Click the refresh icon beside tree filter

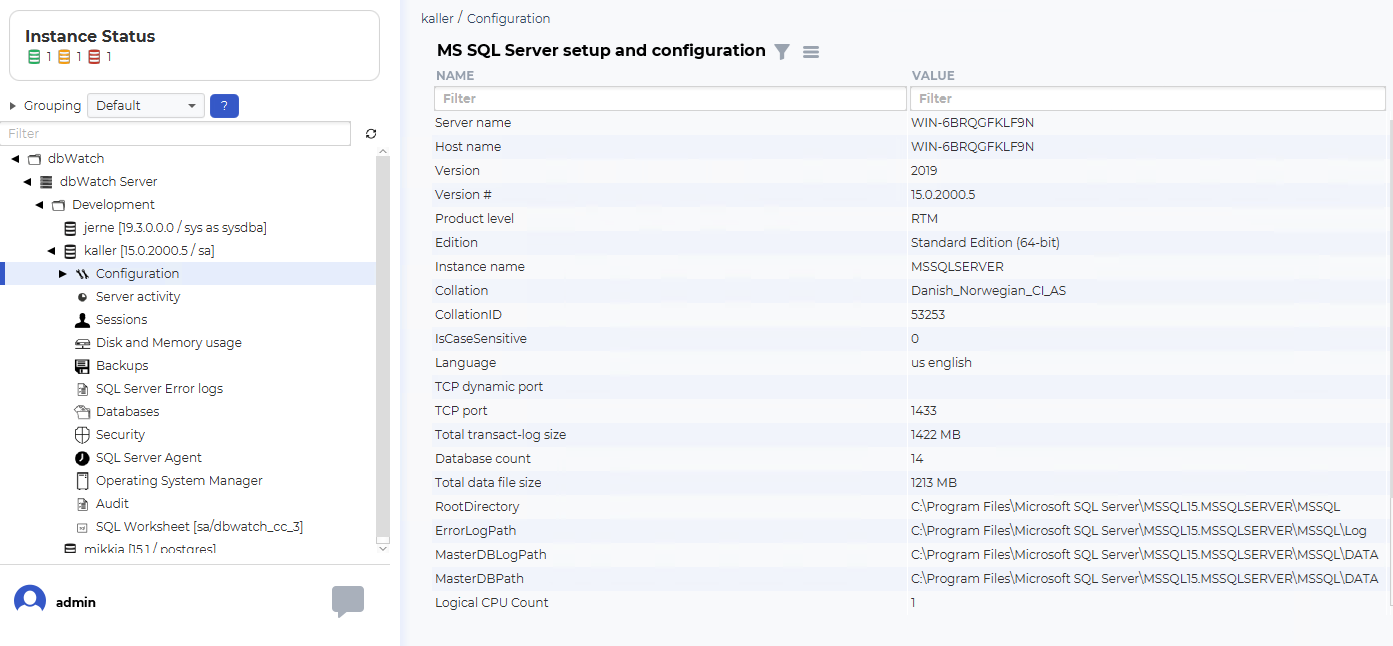(x=371, y=134)
